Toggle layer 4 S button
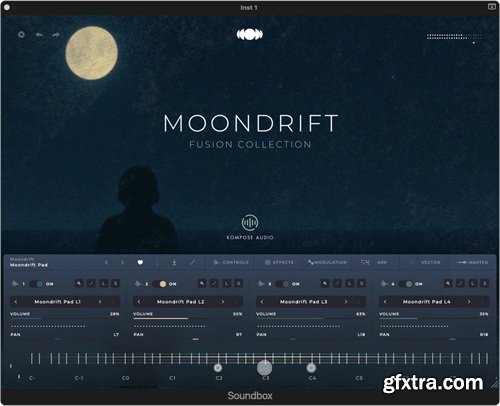 tap(484, 284)
